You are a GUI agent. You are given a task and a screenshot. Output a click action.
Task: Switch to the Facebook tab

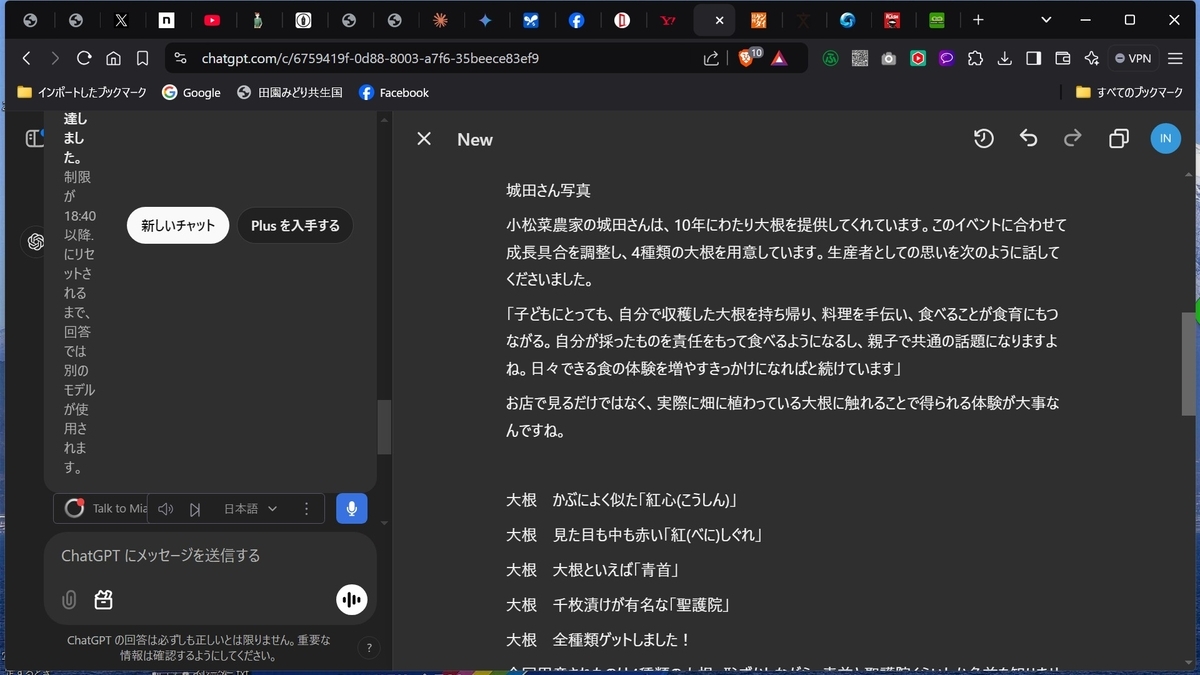pyautogui.click(x=577, y=20)
